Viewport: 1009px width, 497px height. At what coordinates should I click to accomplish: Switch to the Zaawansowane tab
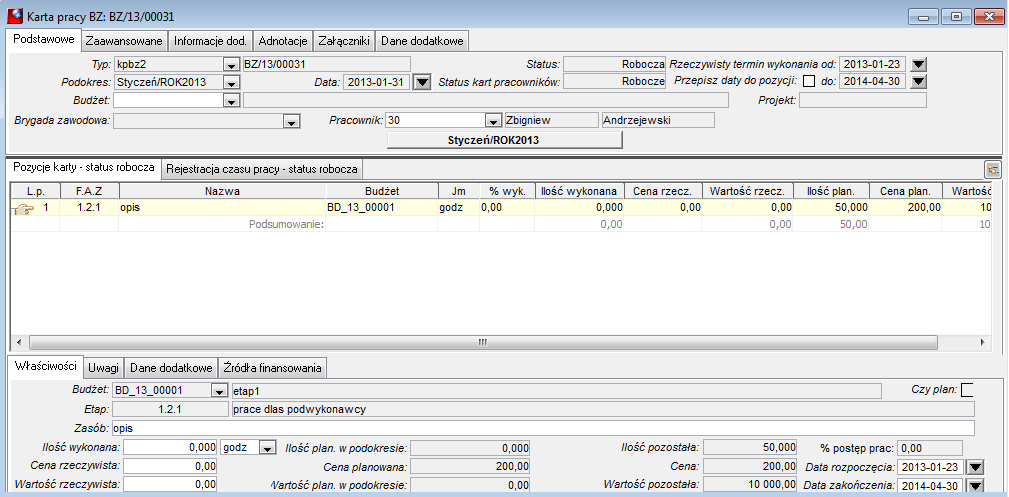(124, 41)
